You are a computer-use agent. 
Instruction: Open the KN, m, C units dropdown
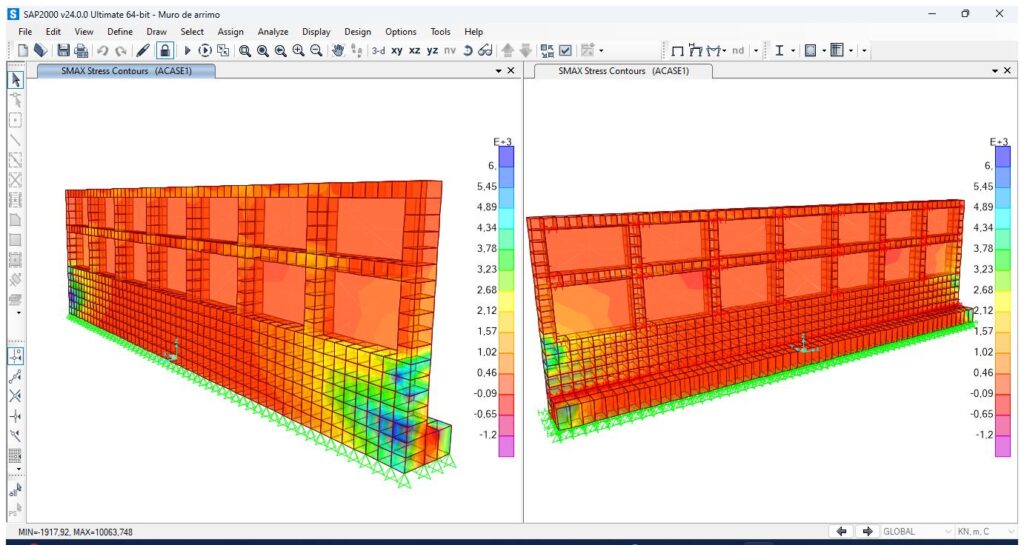tap(985, 532)
